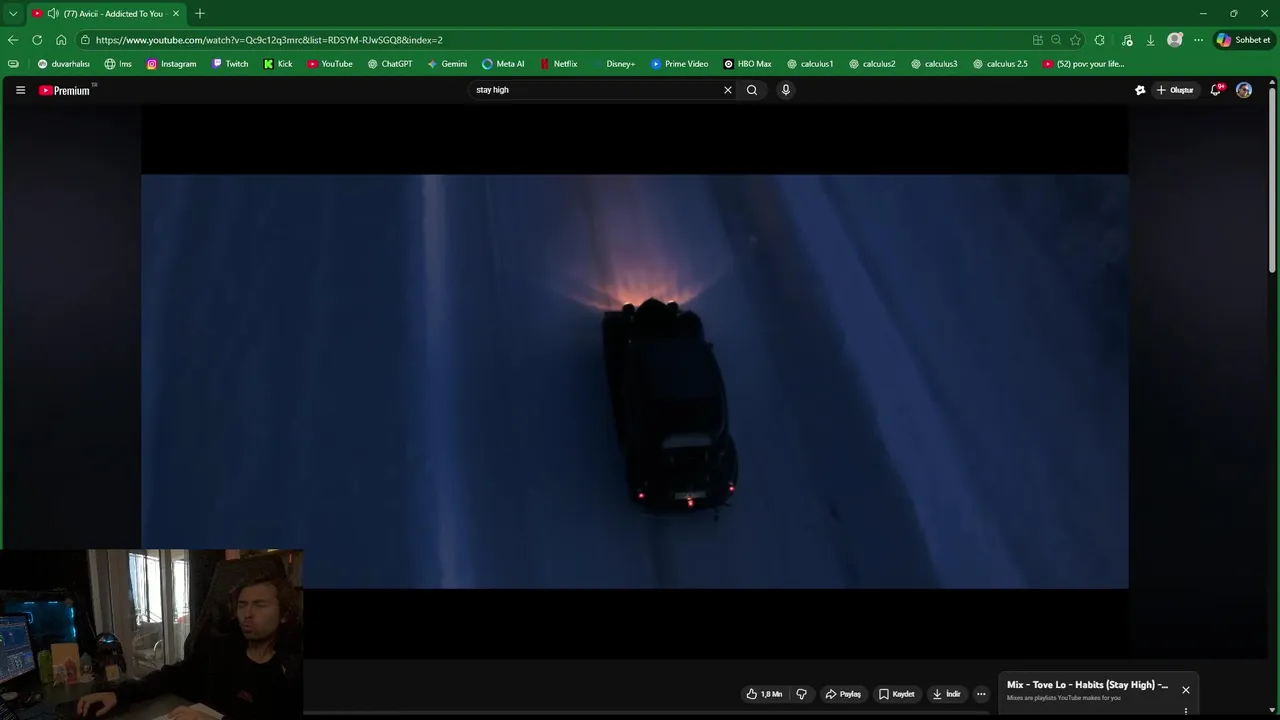Reload the page with refresh icon
The image size is (1280, 720).
(x=37, y=40)
